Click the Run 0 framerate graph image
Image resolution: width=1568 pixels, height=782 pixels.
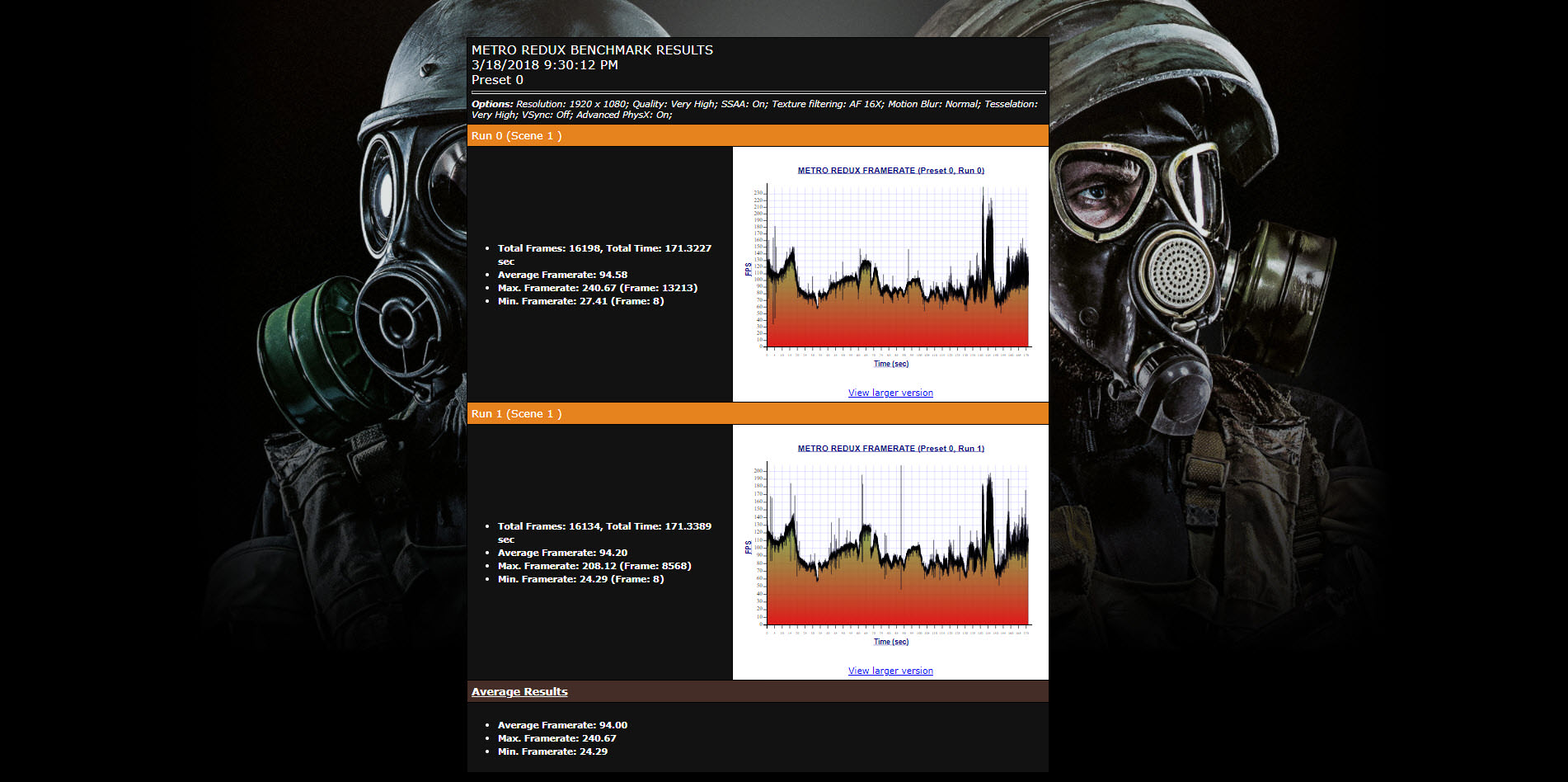click(890, 266)
